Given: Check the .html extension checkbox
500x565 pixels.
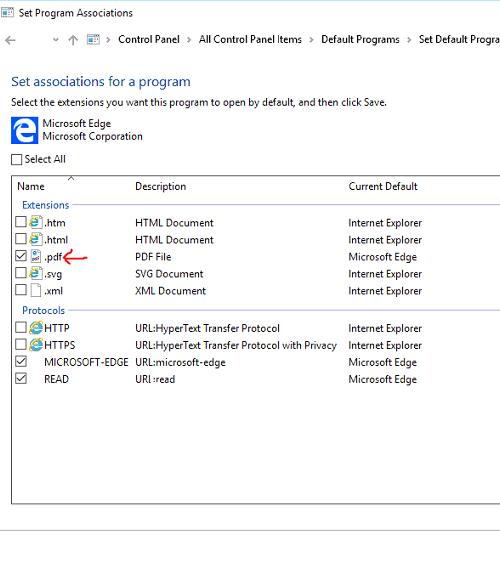Looking at the screenshot, I should tap(21, 239).
